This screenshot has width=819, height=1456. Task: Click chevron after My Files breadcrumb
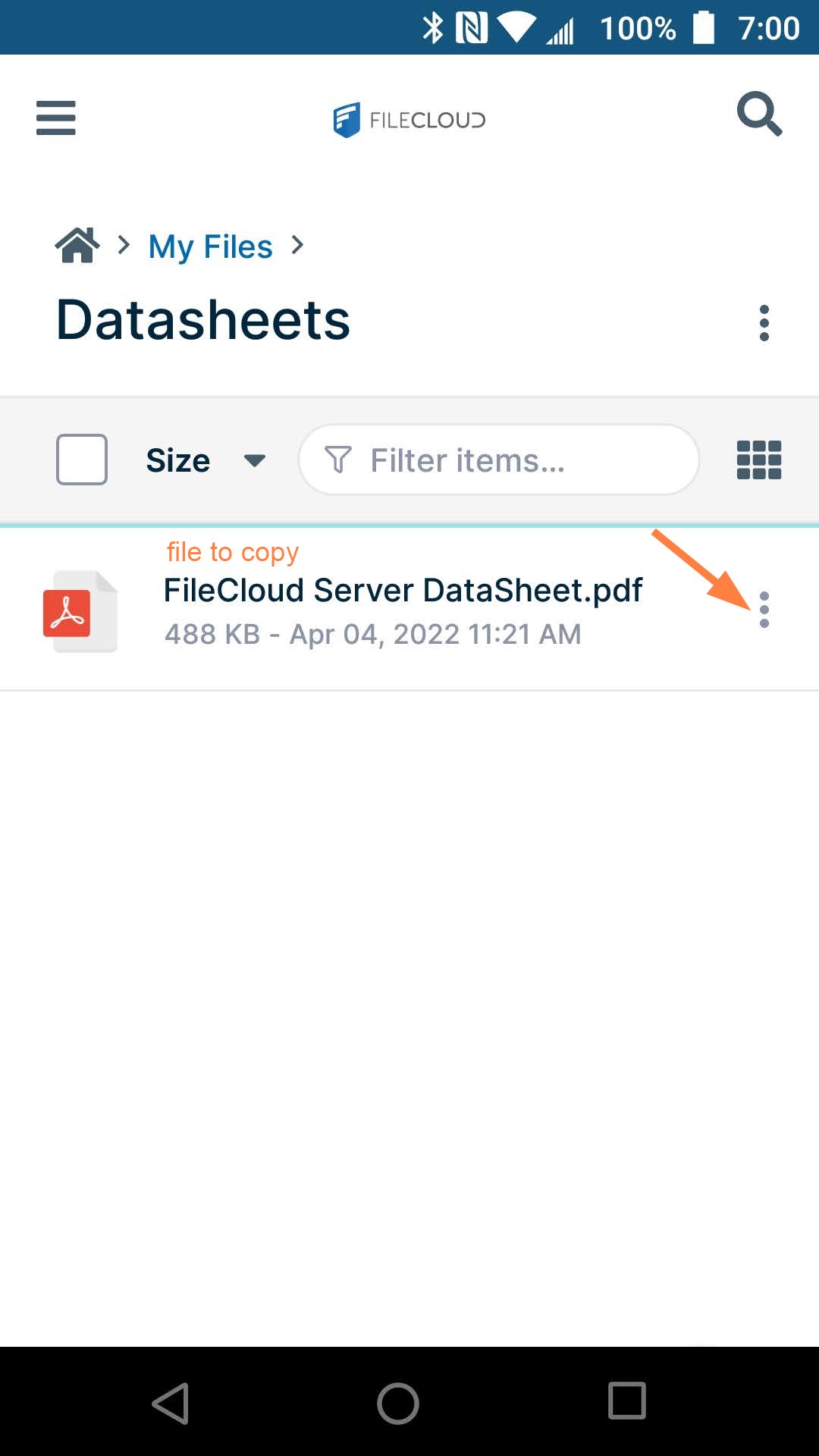click(298, 245)
